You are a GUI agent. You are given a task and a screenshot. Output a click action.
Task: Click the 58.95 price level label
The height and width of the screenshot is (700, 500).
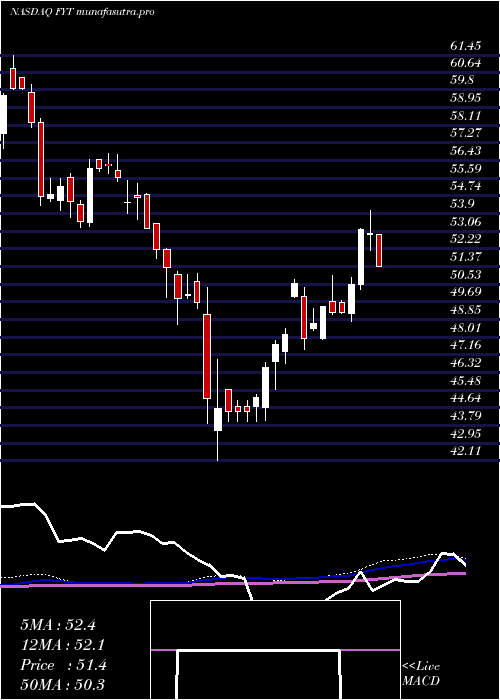(466, 98)
